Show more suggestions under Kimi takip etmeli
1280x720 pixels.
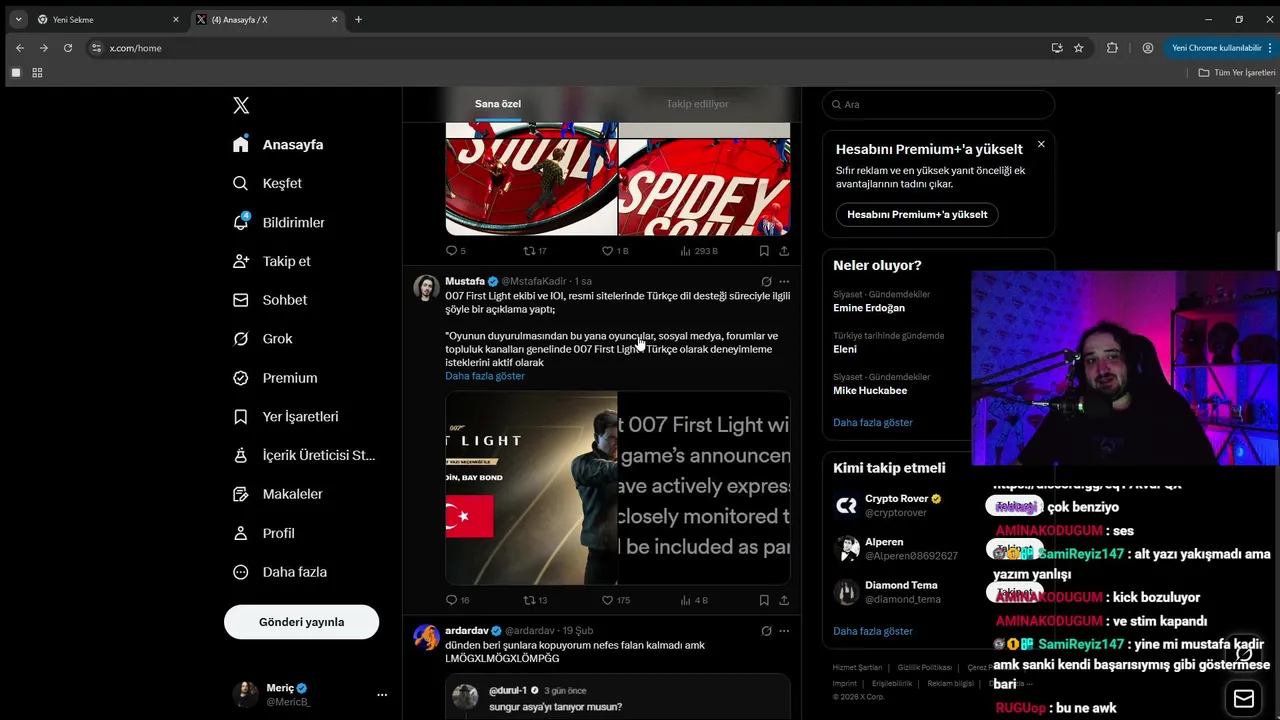[873, 631]
